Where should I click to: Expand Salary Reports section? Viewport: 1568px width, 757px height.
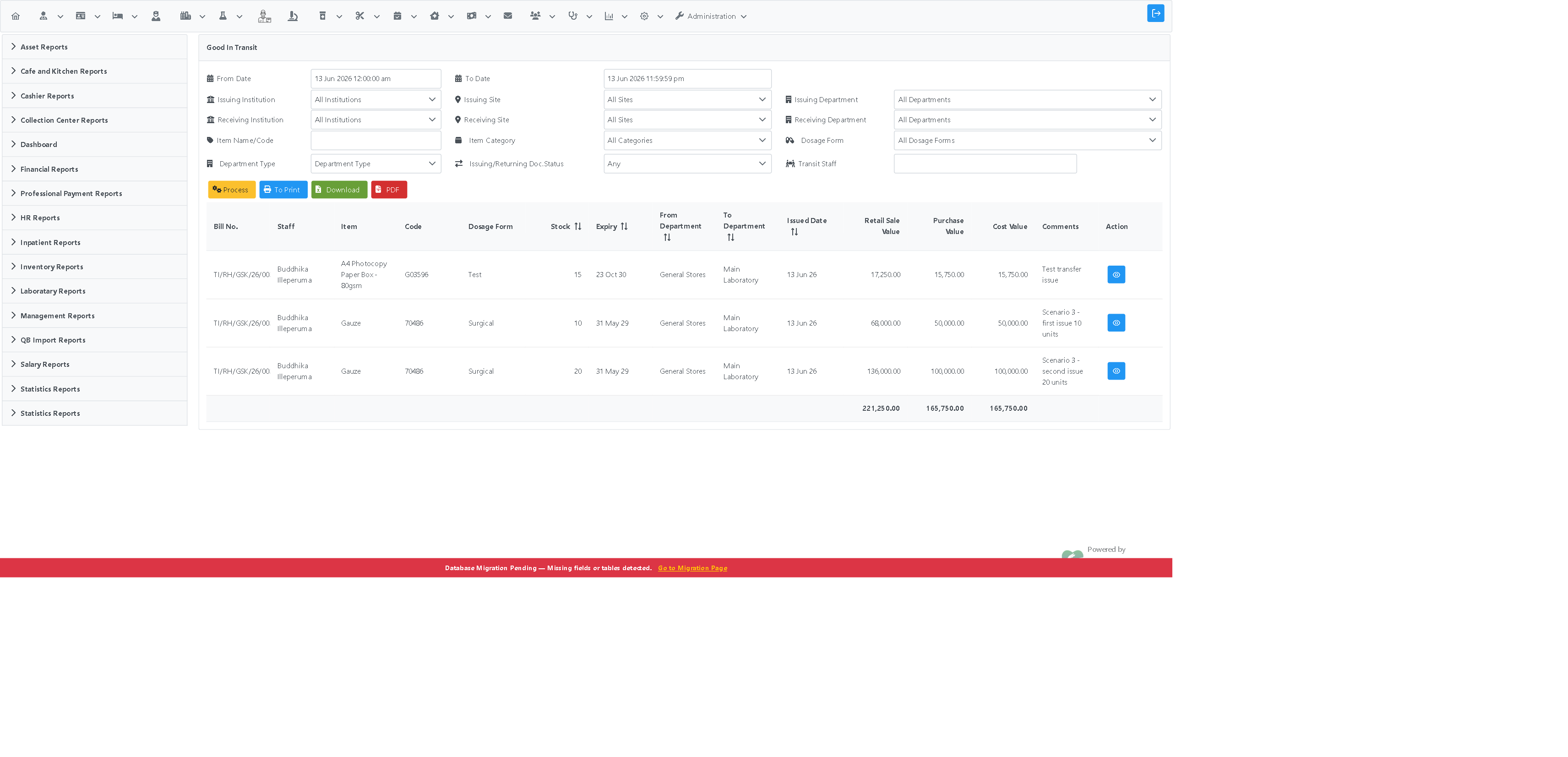point(95,365)
